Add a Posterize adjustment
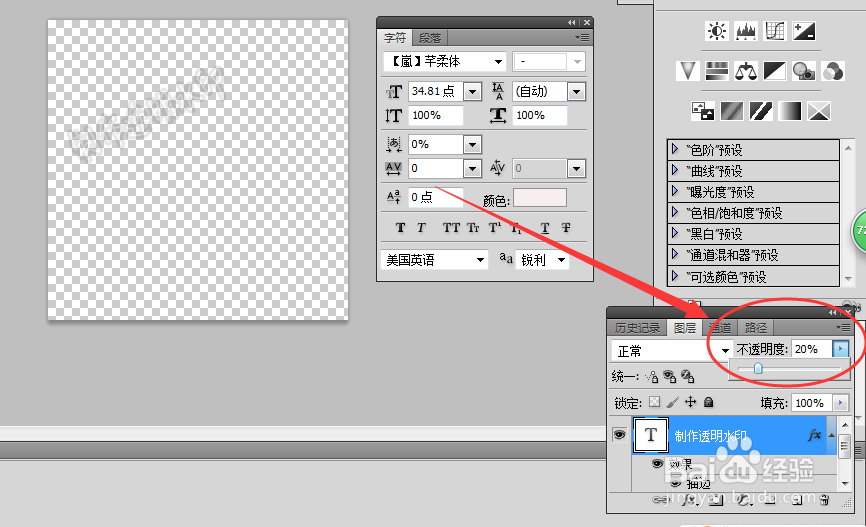 [732, 111]
